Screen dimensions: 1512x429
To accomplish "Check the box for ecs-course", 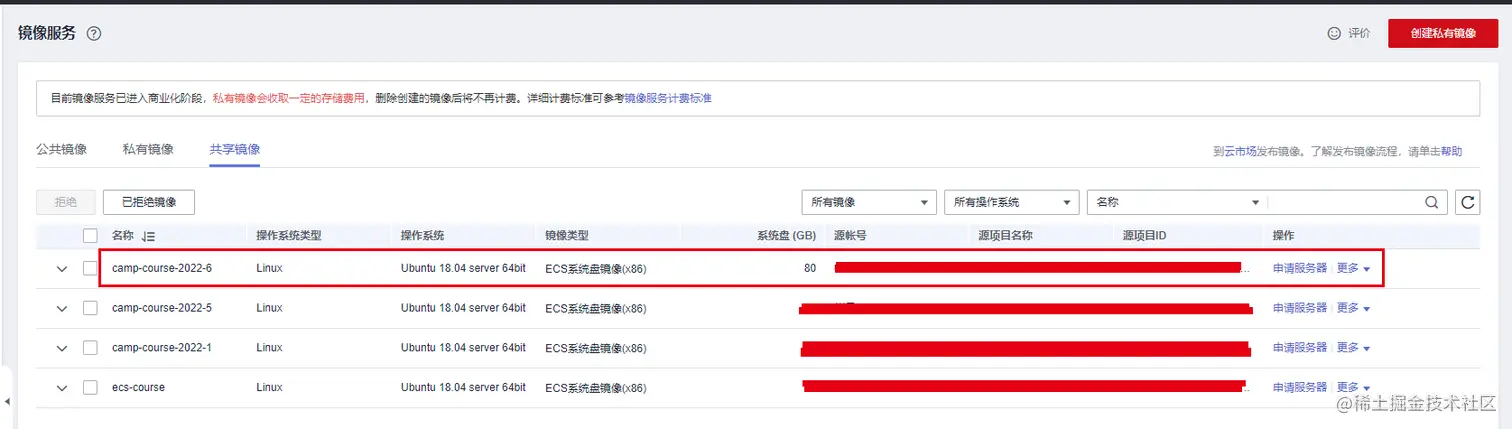I will [x=91, y=387].
